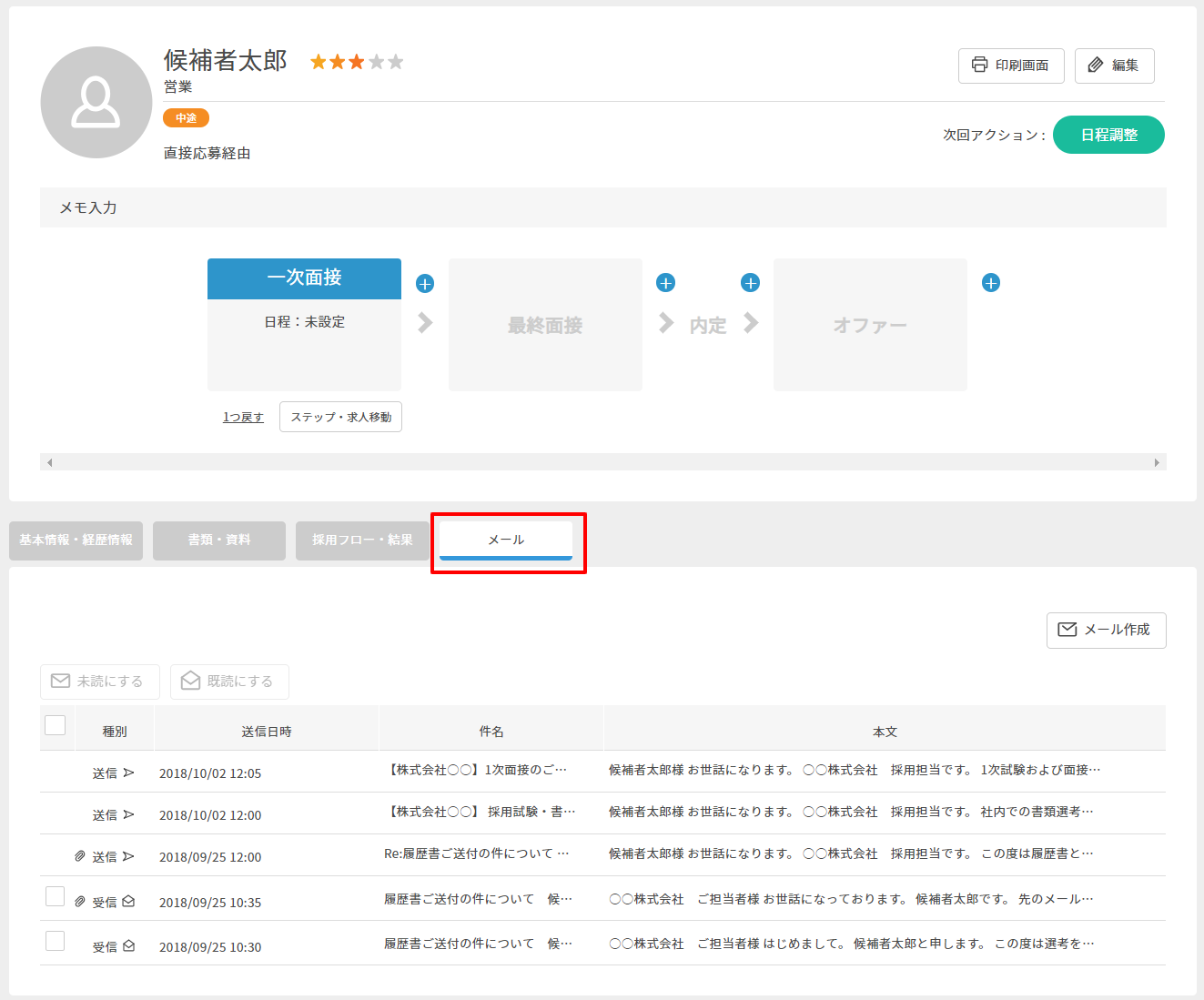The height and width of the screenshot is (1000, 1204).
Task: Add step with plus icon after 一次面接
Action: [x=425, y=284]
